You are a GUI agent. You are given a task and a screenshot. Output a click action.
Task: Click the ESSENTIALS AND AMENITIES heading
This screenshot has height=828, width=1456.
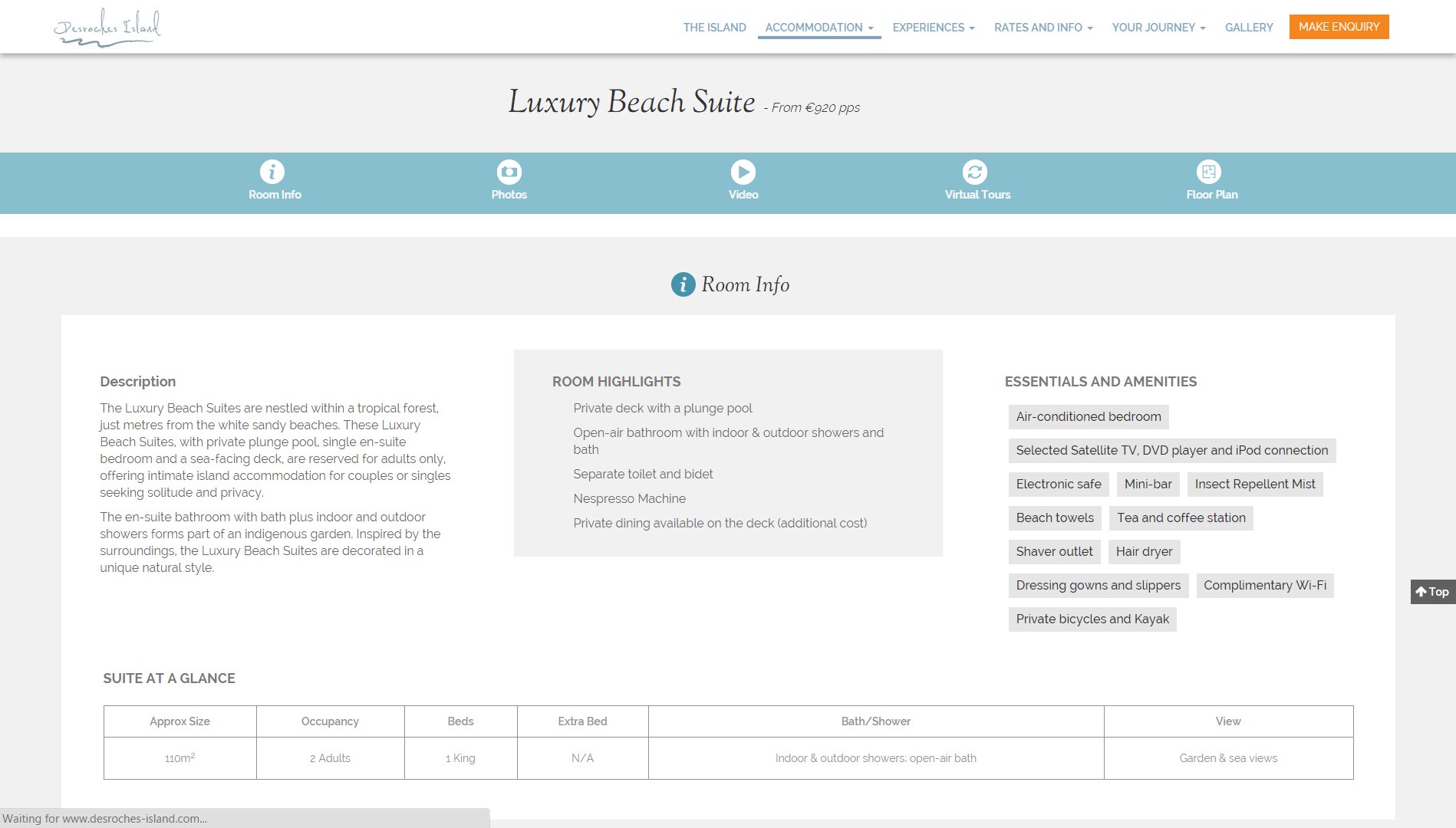[1101, 382]
